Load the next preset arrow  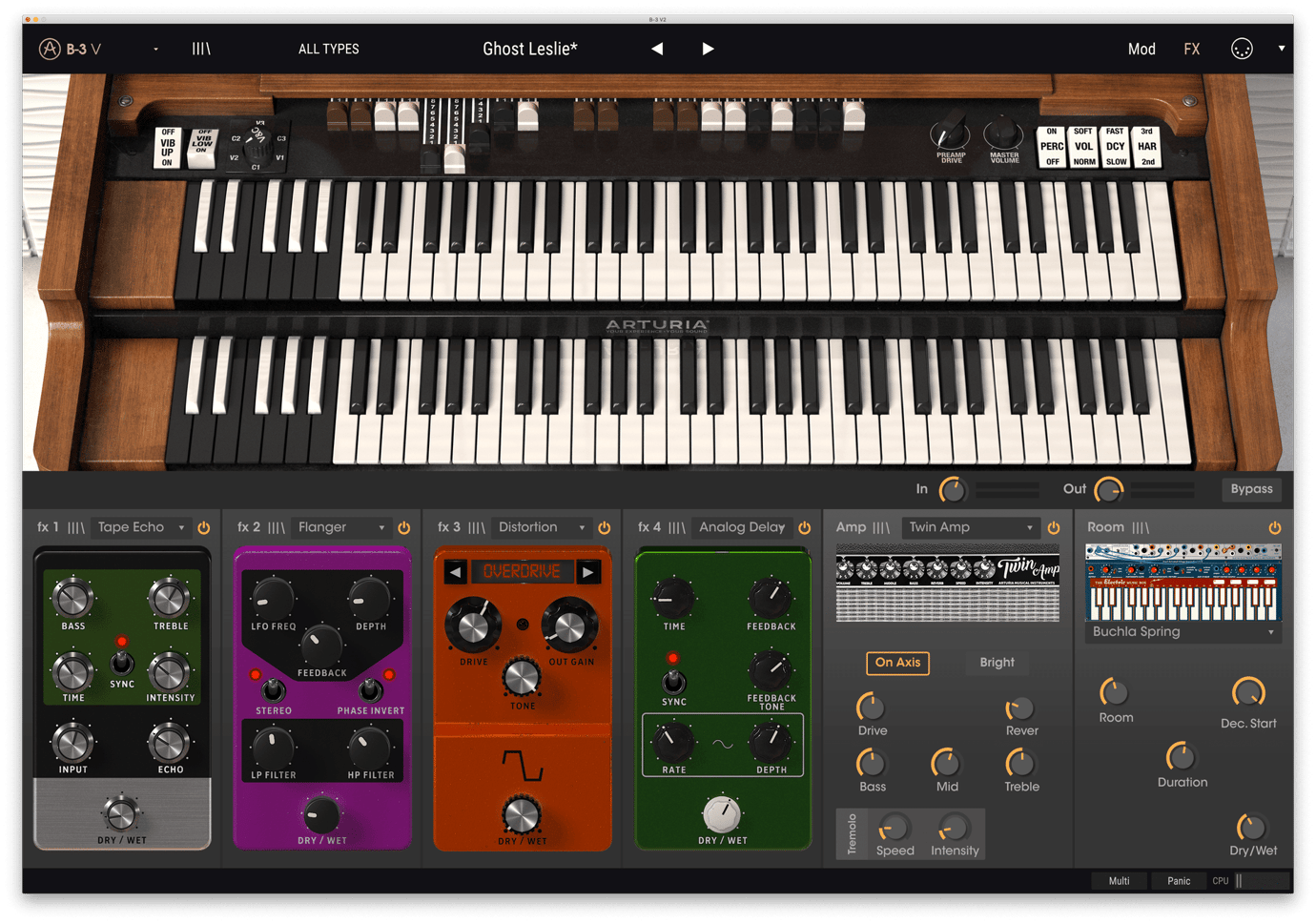click(x=708, y=49)
